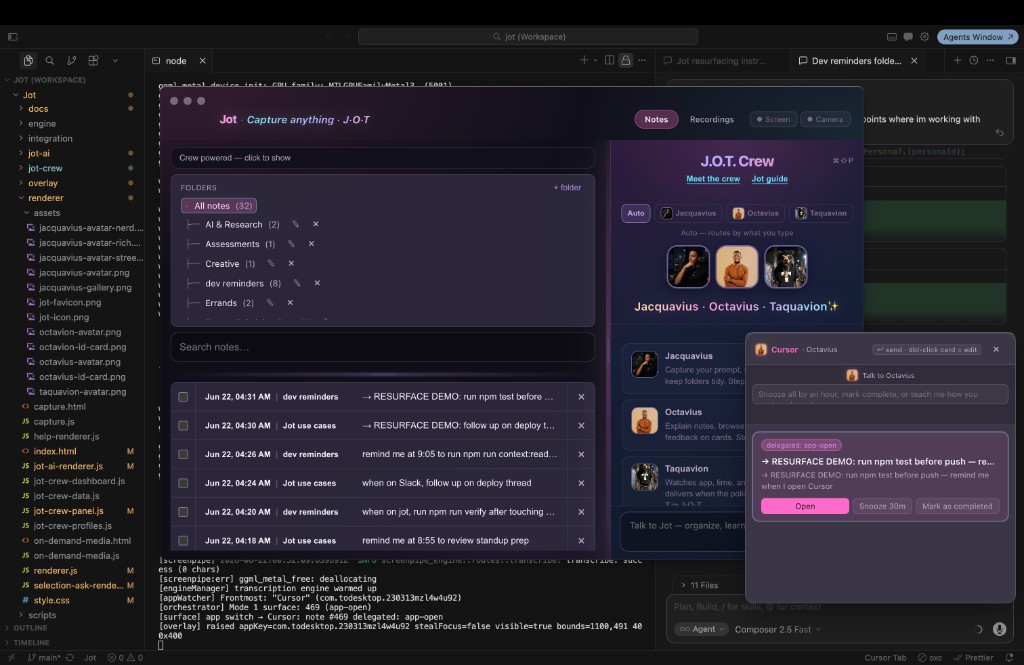Collapse the assets folder in file tree
The height and width of the screenshot is (665, 1024).
(x=46, y=213)
